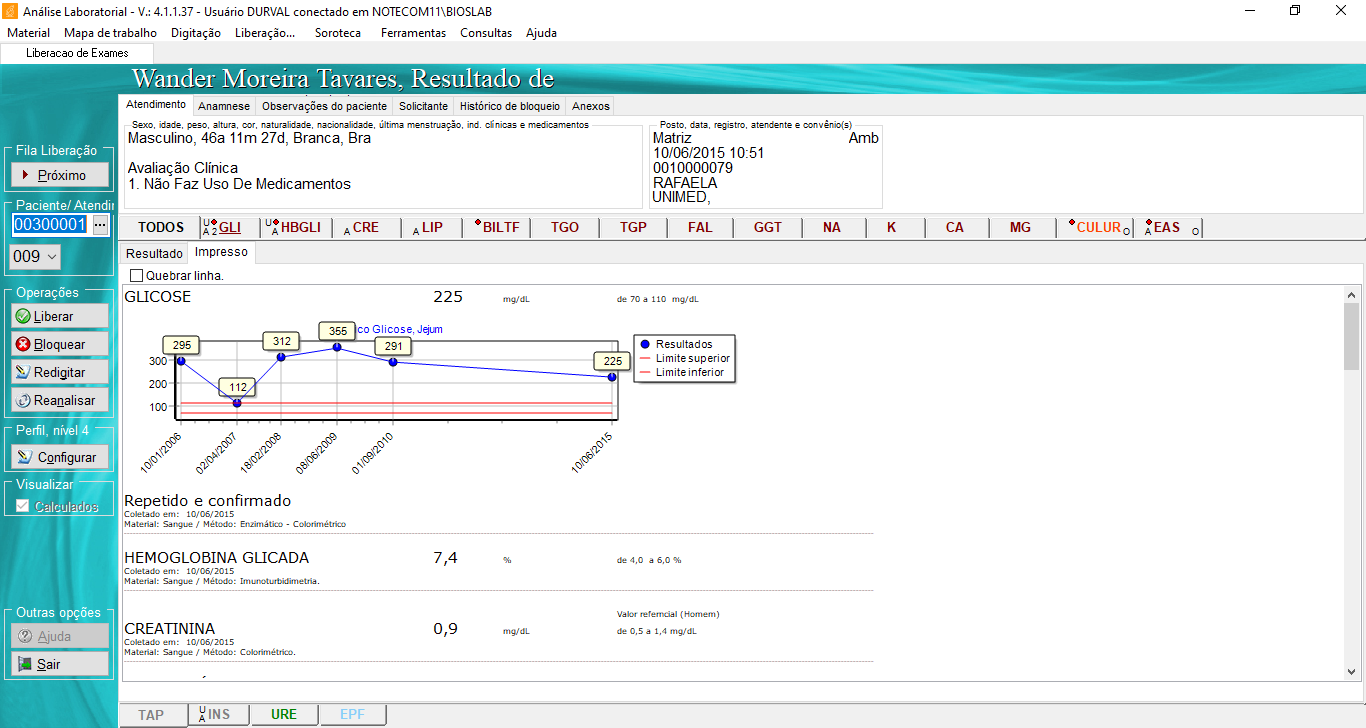
Task: Click the 112 data point label
Action: (237, 388)
